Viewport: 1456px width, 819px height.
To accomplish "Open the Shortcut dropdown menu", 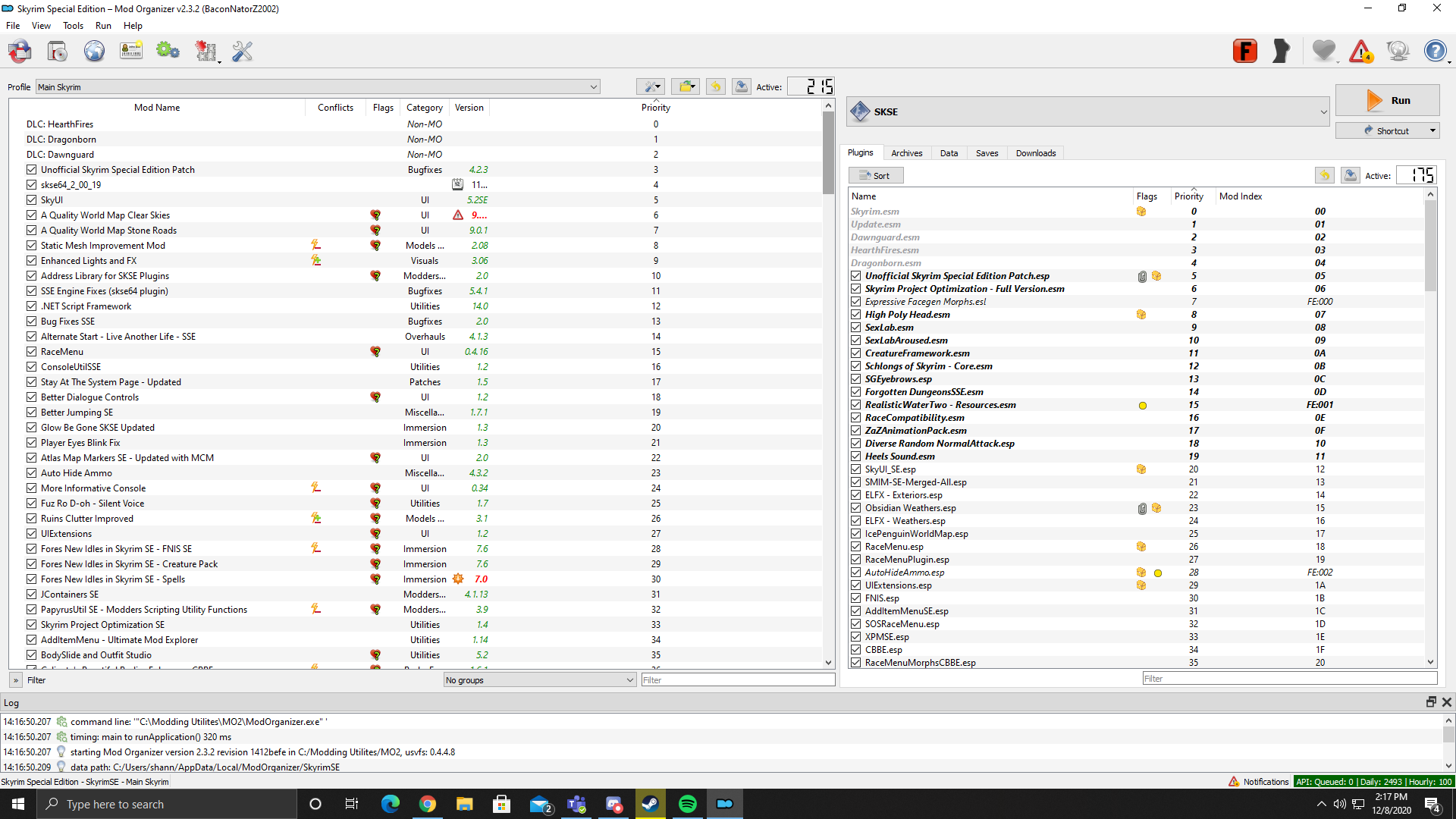I will 1432,130.
